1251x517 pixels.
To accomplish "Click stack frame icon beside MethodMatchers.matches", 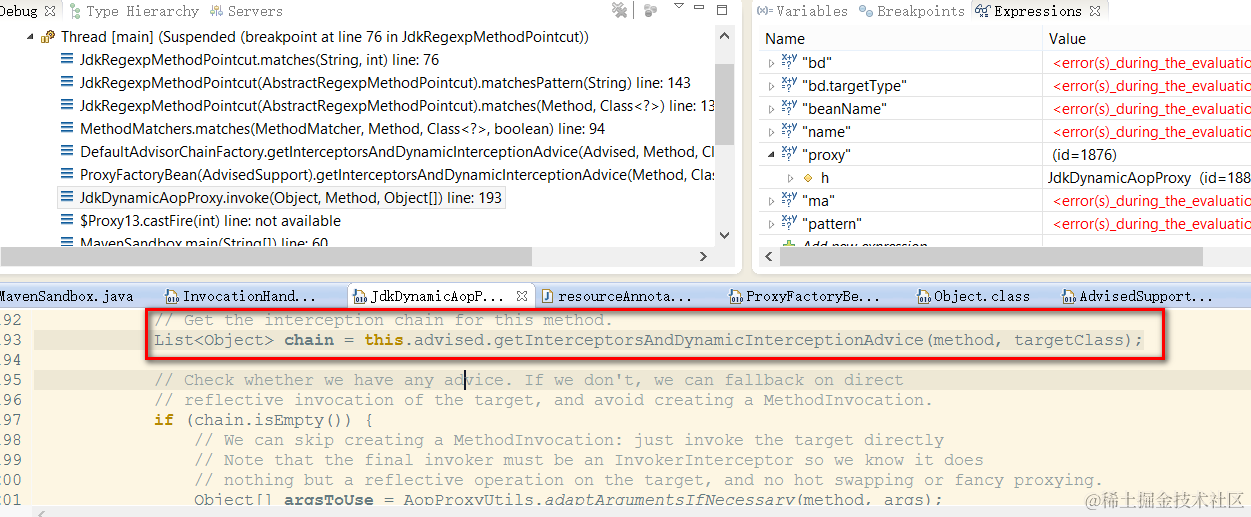I will tap(67, 129).
